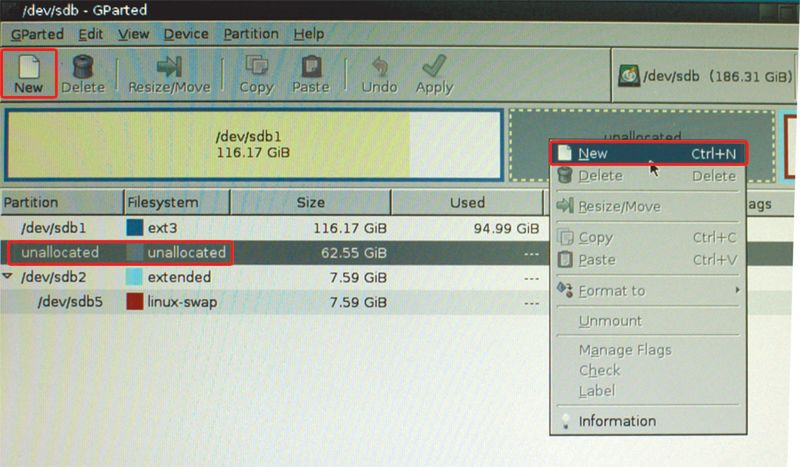The width and height of the screenshot is (800, 467).
Task: Click the Format to icon in the menu
Action: click(x=565, y=289)
